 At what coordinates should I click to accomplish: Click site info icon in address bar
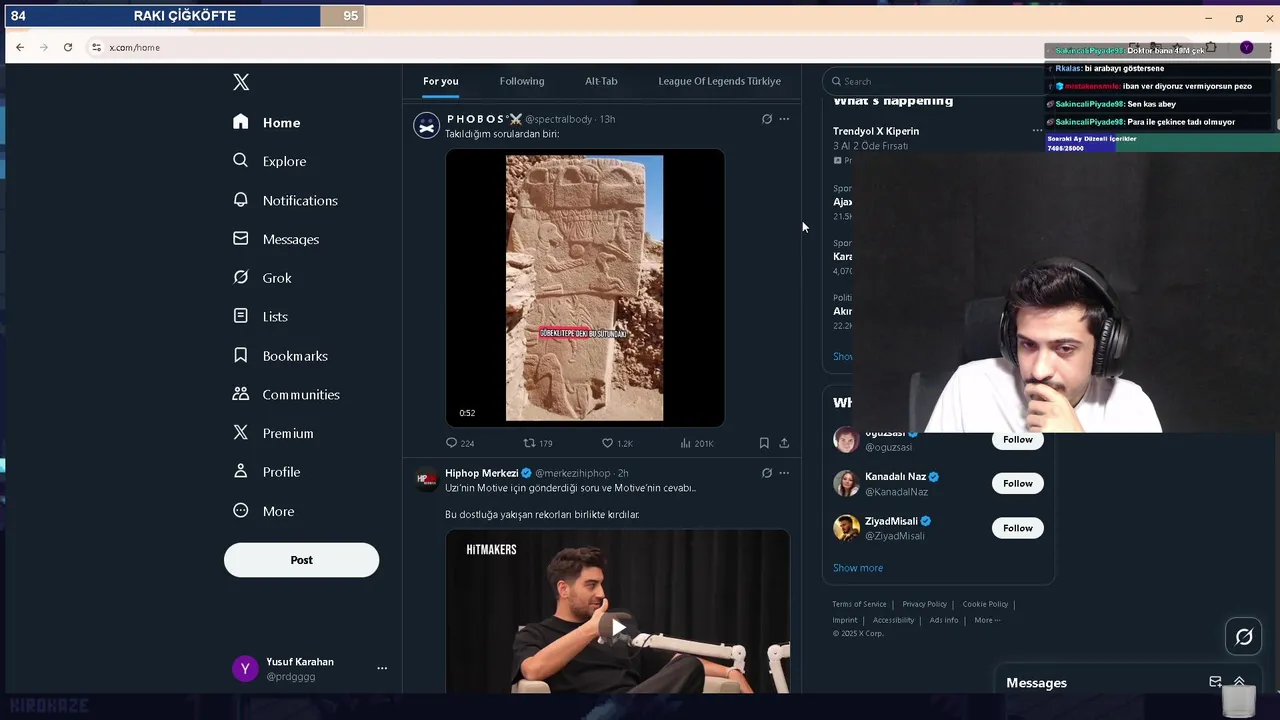tap(96, 47)
